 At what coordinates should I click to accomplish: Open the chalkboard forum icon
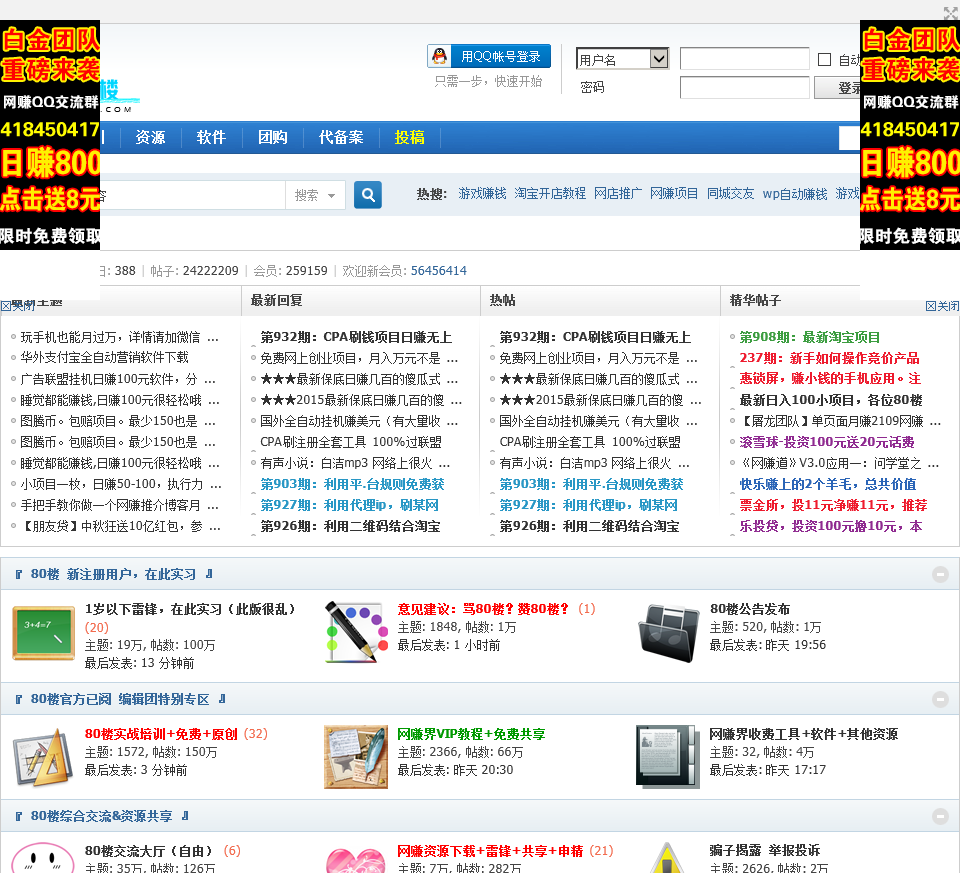point(44,634)
